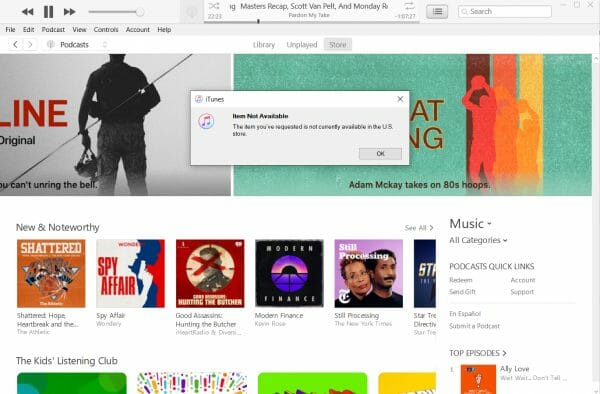The image size is (600, 394).
Task: Click the Send Gift quick link
Action: tap(462, 292)
